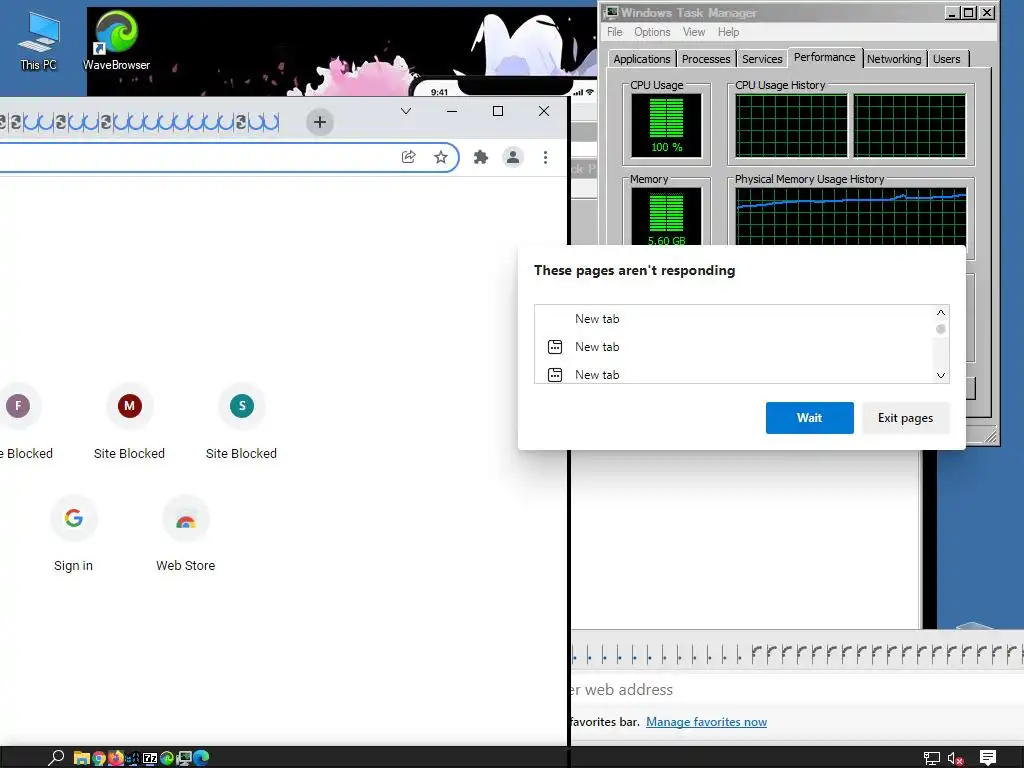This screenshot has width=1024, height=768.
Task: Click the 100 % CPU Usage value
Action: [x=667, y=147]
